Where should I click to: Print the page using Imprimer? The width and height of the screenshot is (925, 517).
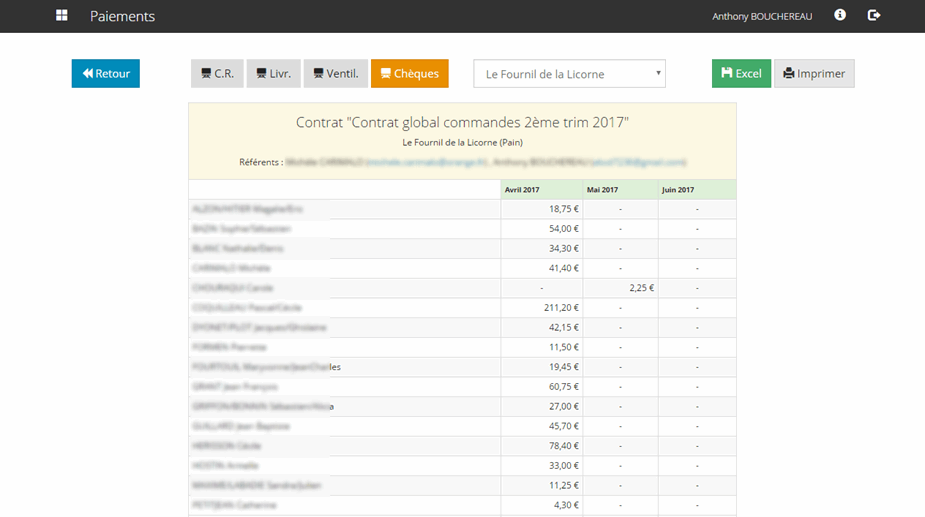pyautogui.click(x=814, y=74)
